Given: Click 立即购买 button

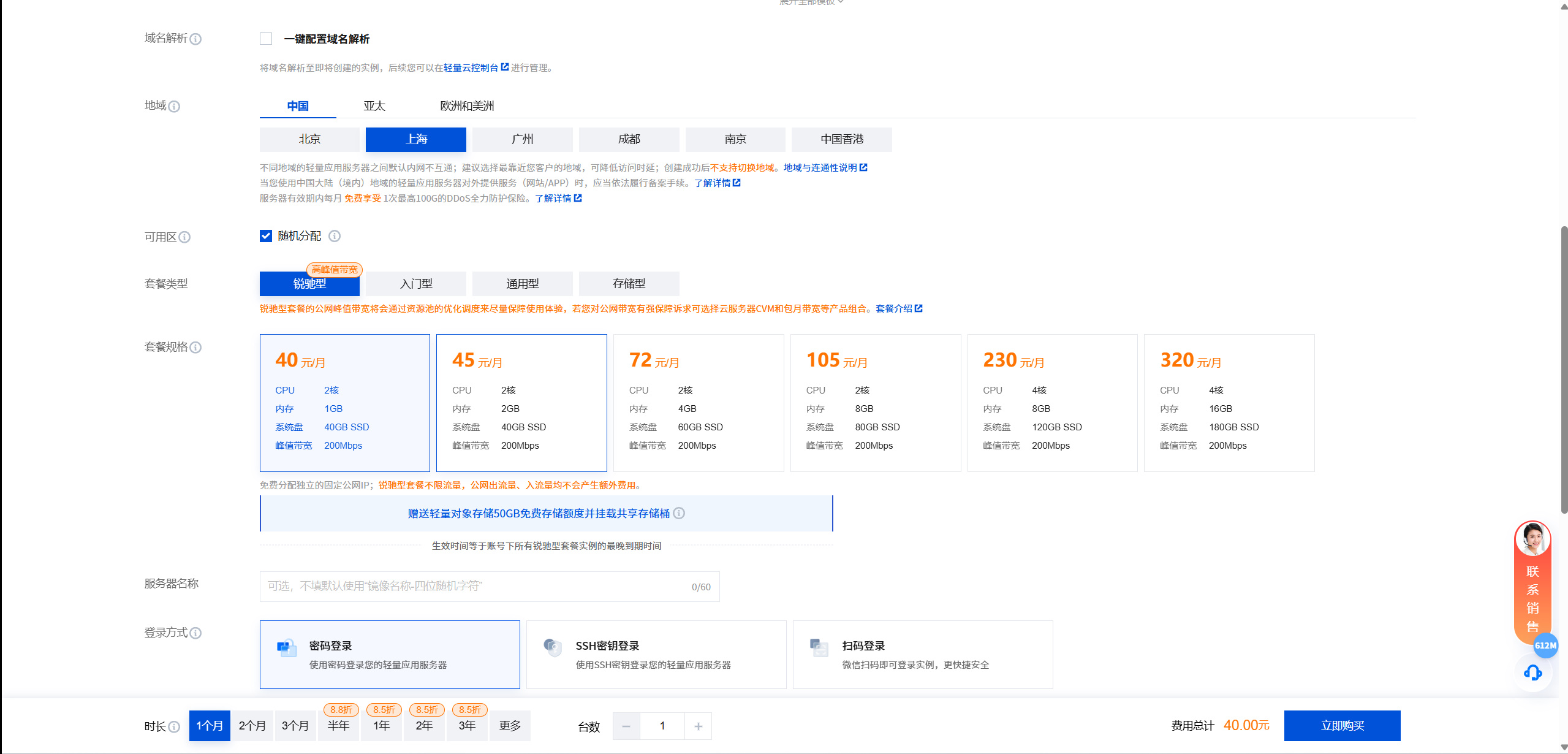Looking at the screenshot, I should tap(1342, 726).
